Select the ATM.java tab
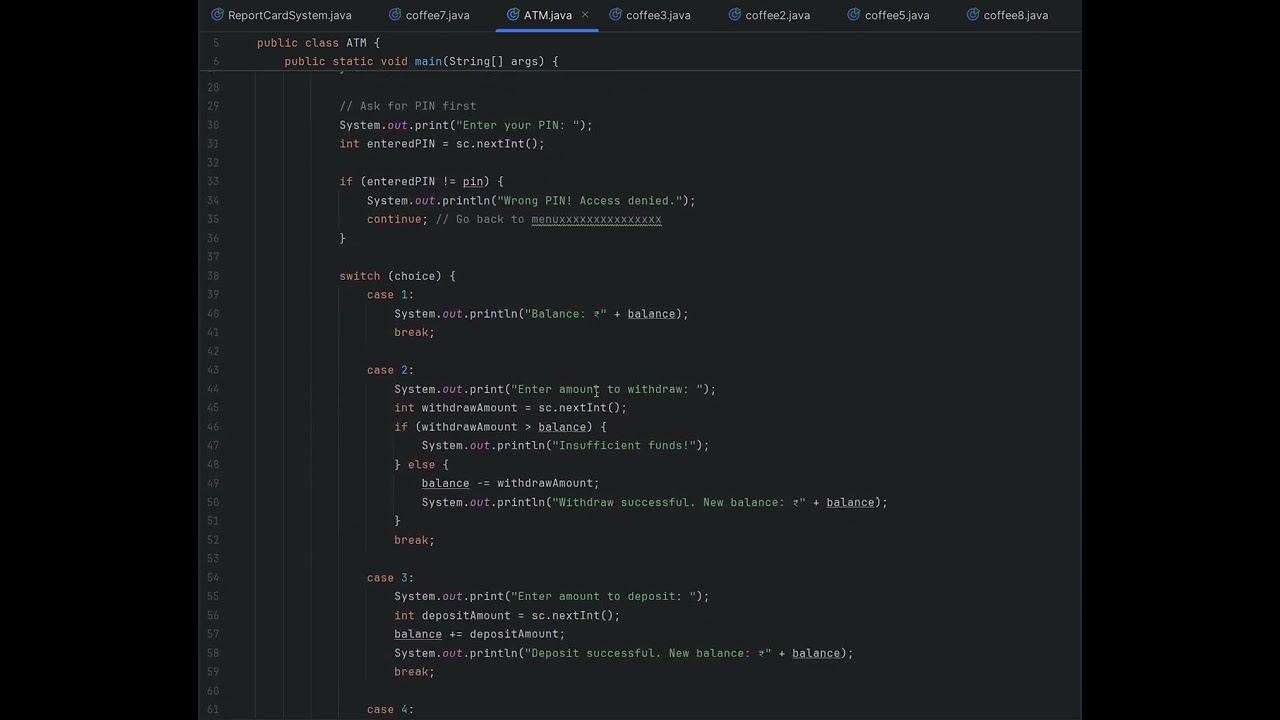This screenshot has width=1280, height=720. [x=547, y=15]
